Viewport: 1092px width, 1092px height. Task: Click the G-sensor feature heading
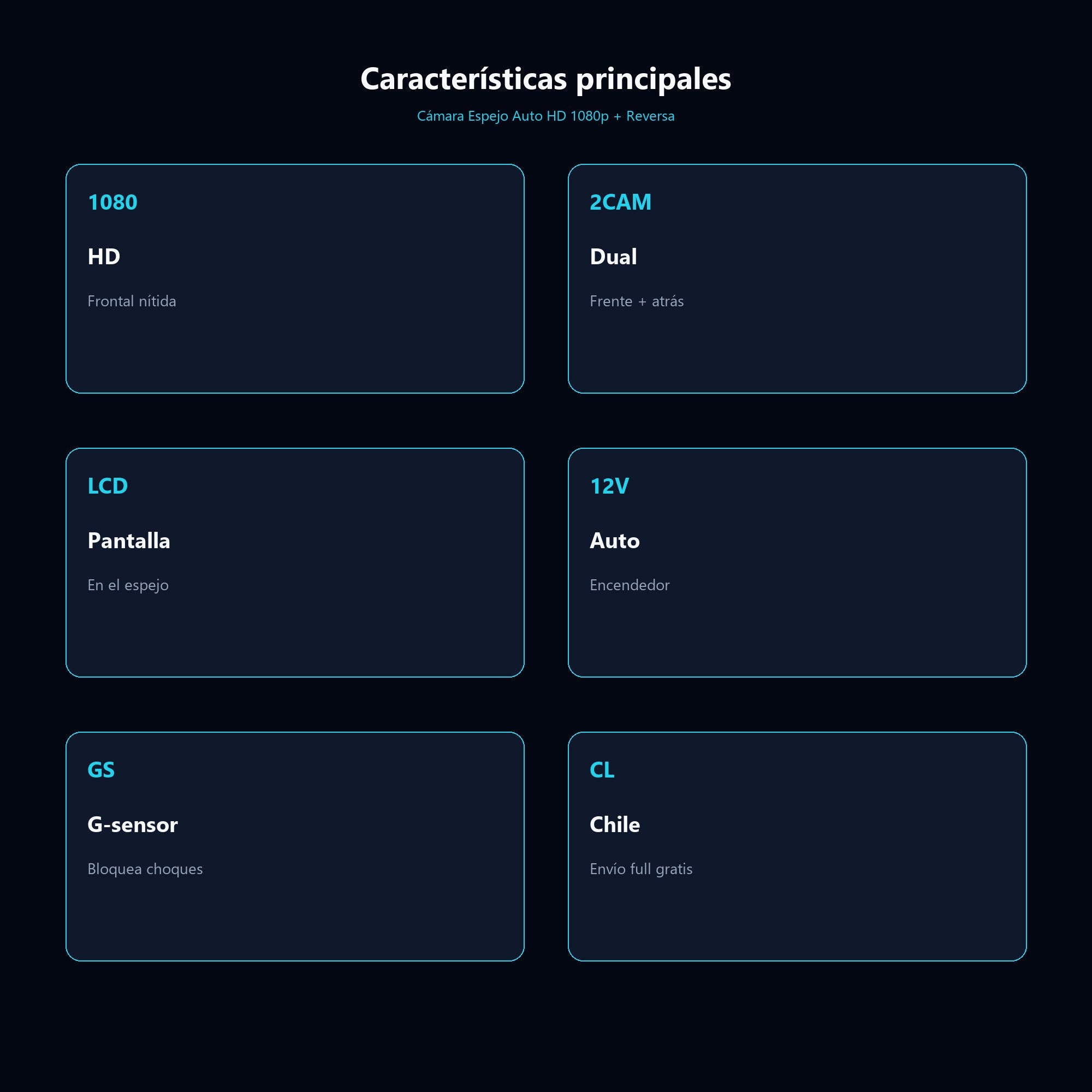coord(133,824)
